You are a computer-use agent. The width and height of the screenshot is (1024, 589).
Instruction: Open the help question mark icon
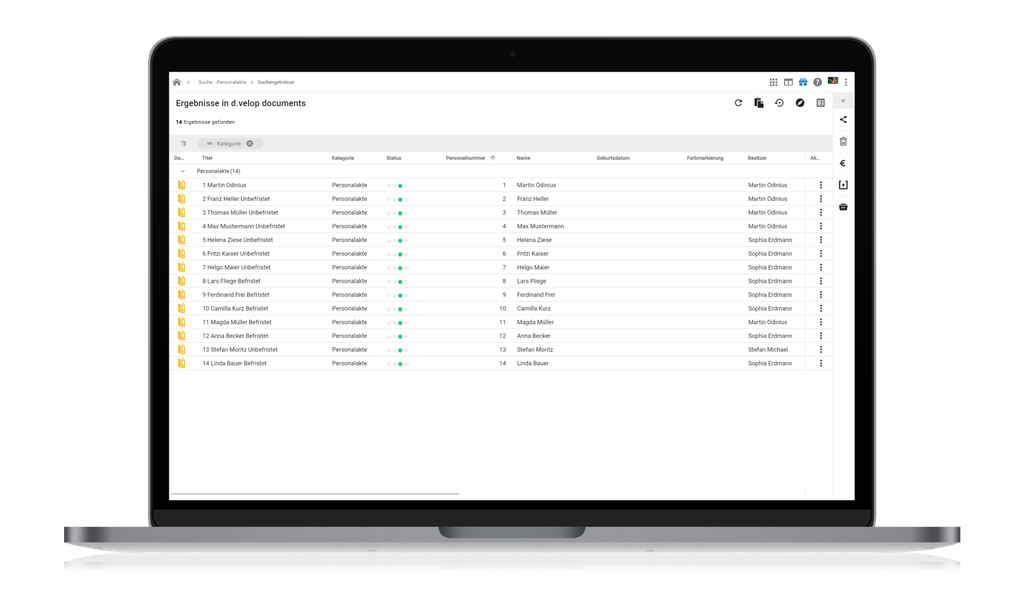coord(817,82)
